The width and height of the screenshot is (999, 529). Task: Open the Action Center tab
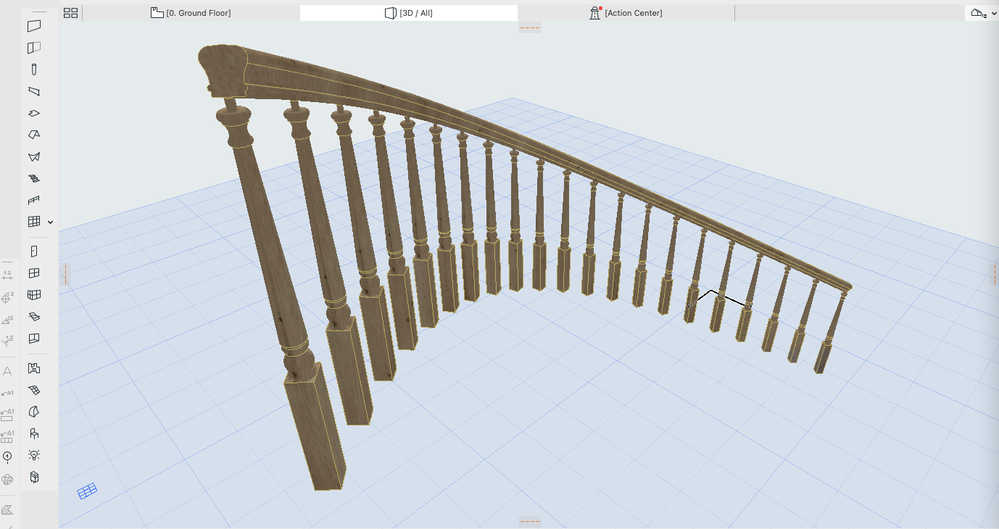point(626,13)
